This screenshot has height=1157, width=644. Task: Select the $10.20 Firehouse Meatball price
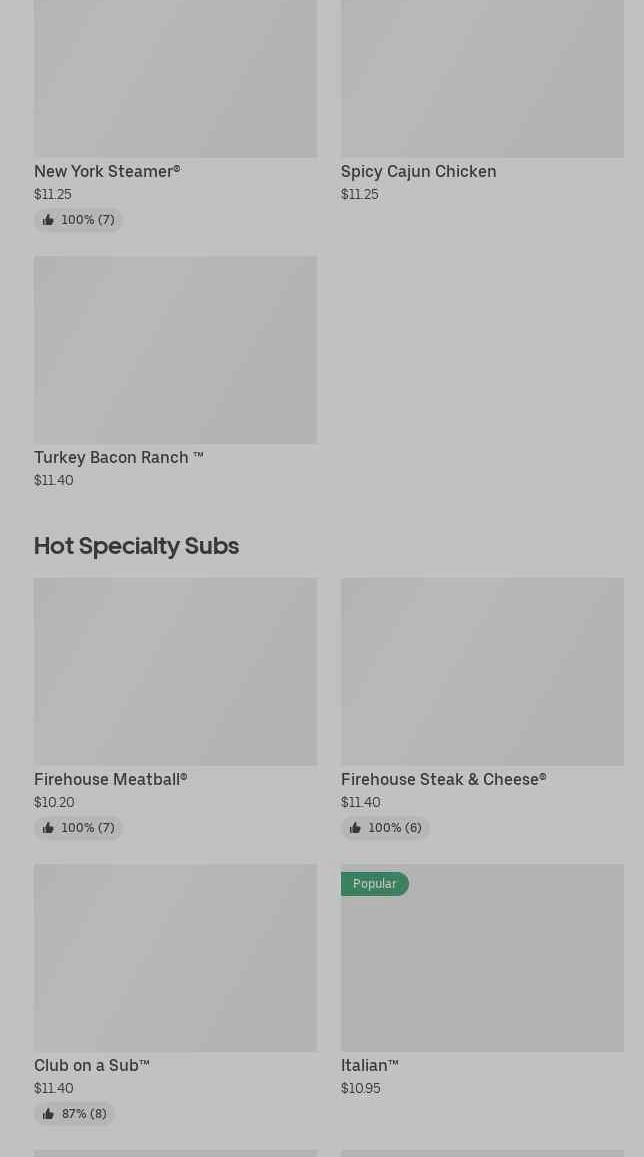click(x=54, y=802)
